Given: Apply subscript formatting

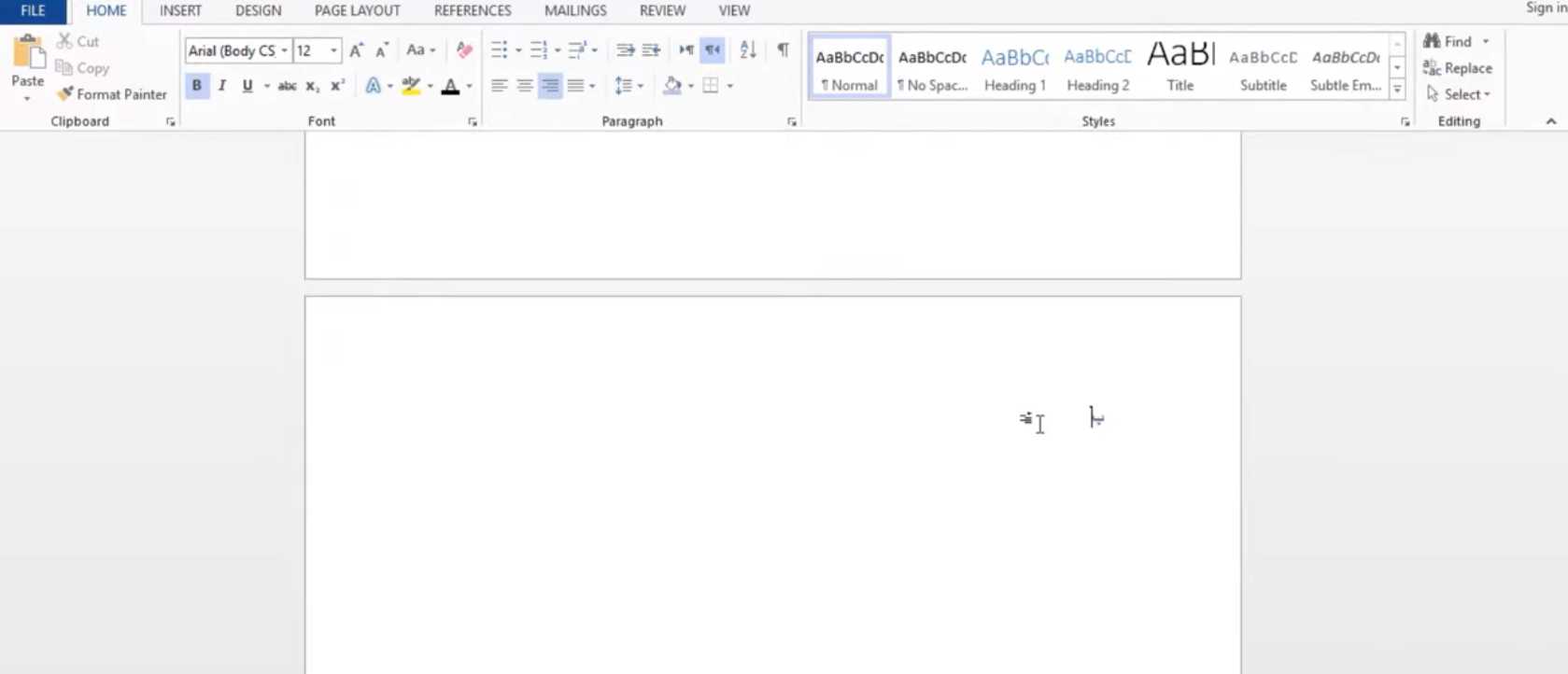Looking at the screenshot, I should tap(313, 86).
